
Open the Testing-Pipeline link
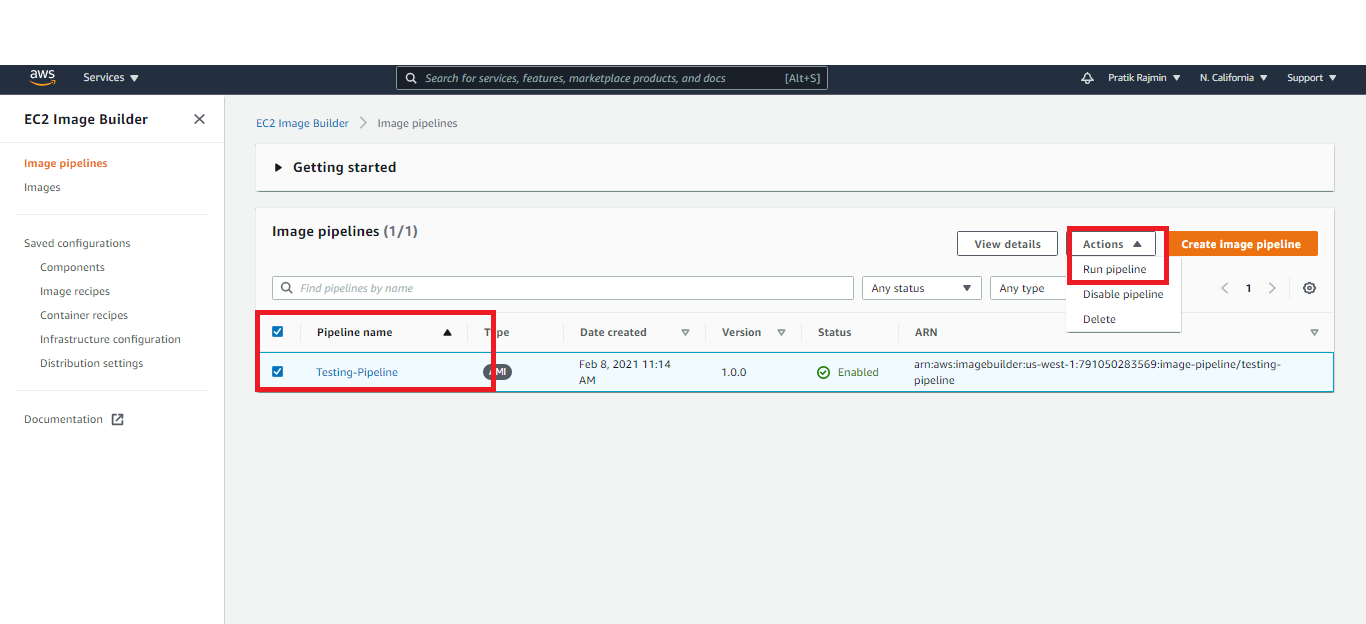(357, 372)
